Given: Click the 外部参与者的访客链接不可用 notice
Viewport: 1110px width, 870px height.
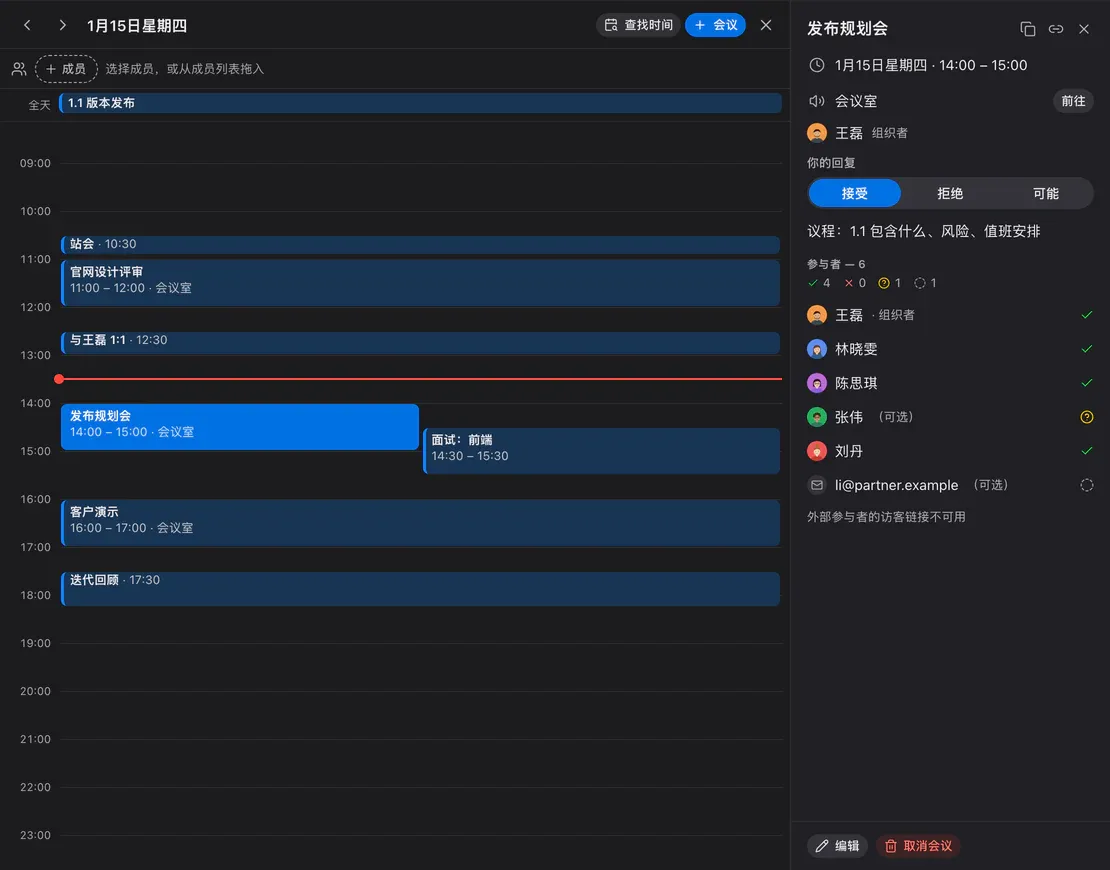Looking at the screenshot, I should click(886, 517).
